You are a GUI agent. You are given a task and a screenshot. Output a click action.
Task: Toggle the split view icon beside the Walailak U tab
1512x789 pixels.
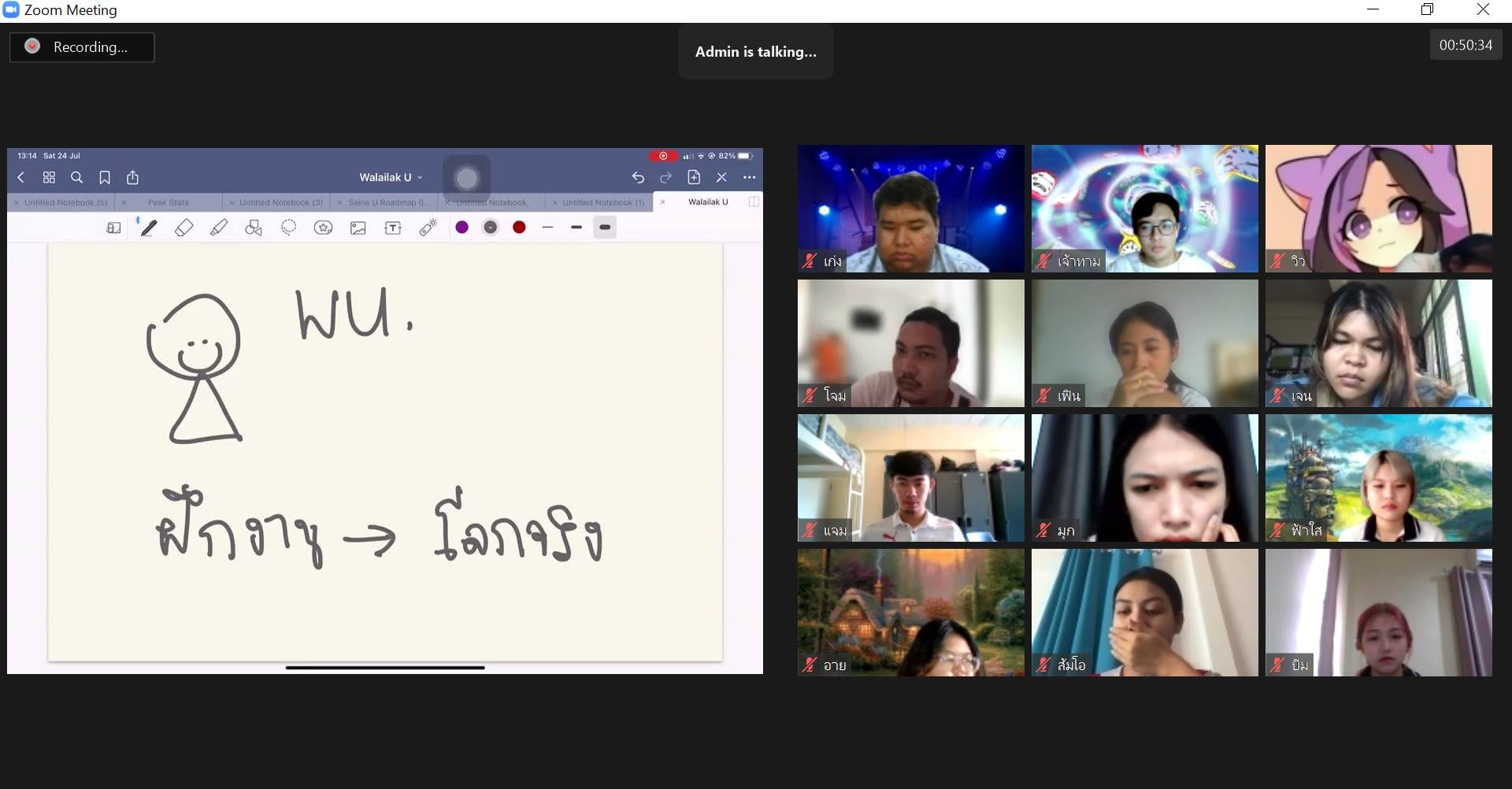click(x=754, y=202)
